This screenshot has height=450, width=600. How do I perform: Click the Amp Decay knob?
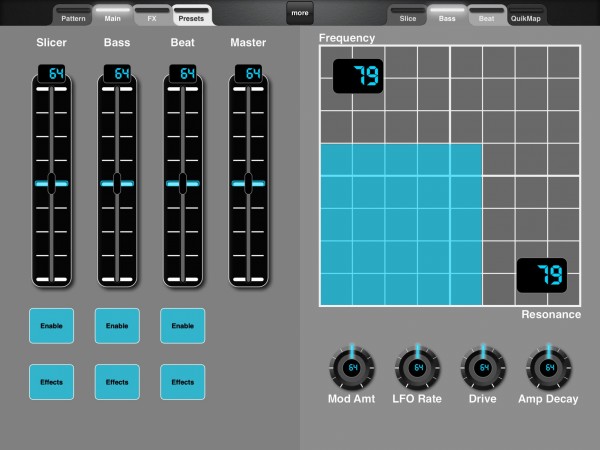pos(549,368)
